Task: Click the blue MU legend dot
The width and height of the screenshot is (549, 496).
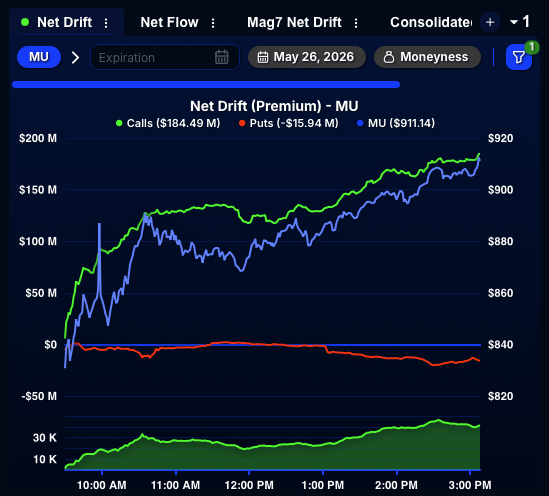Action: (360, 123)
